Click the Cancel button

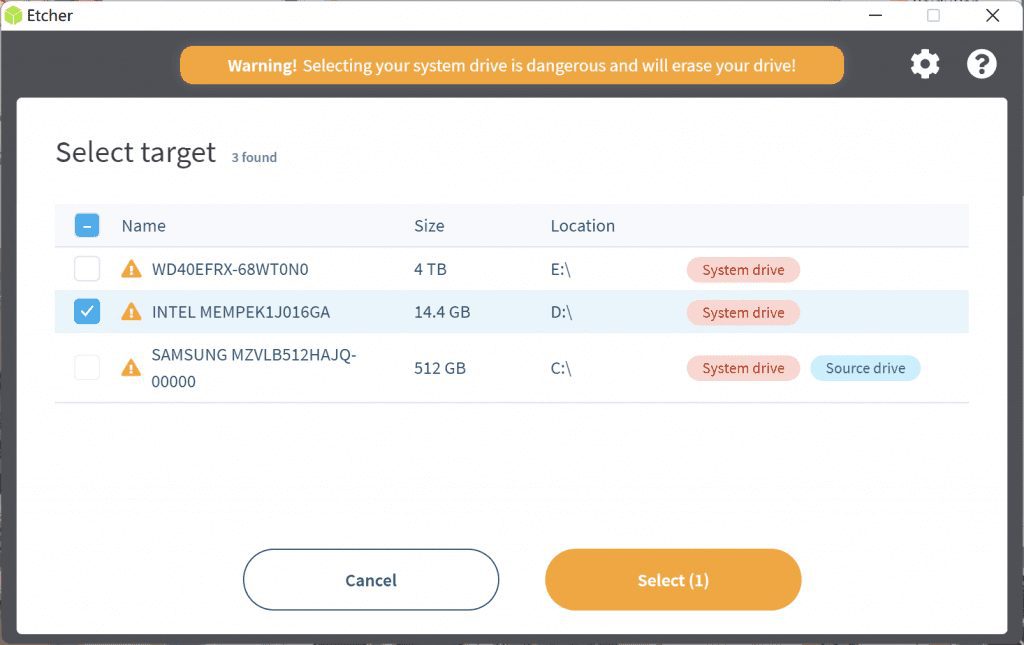371,580
